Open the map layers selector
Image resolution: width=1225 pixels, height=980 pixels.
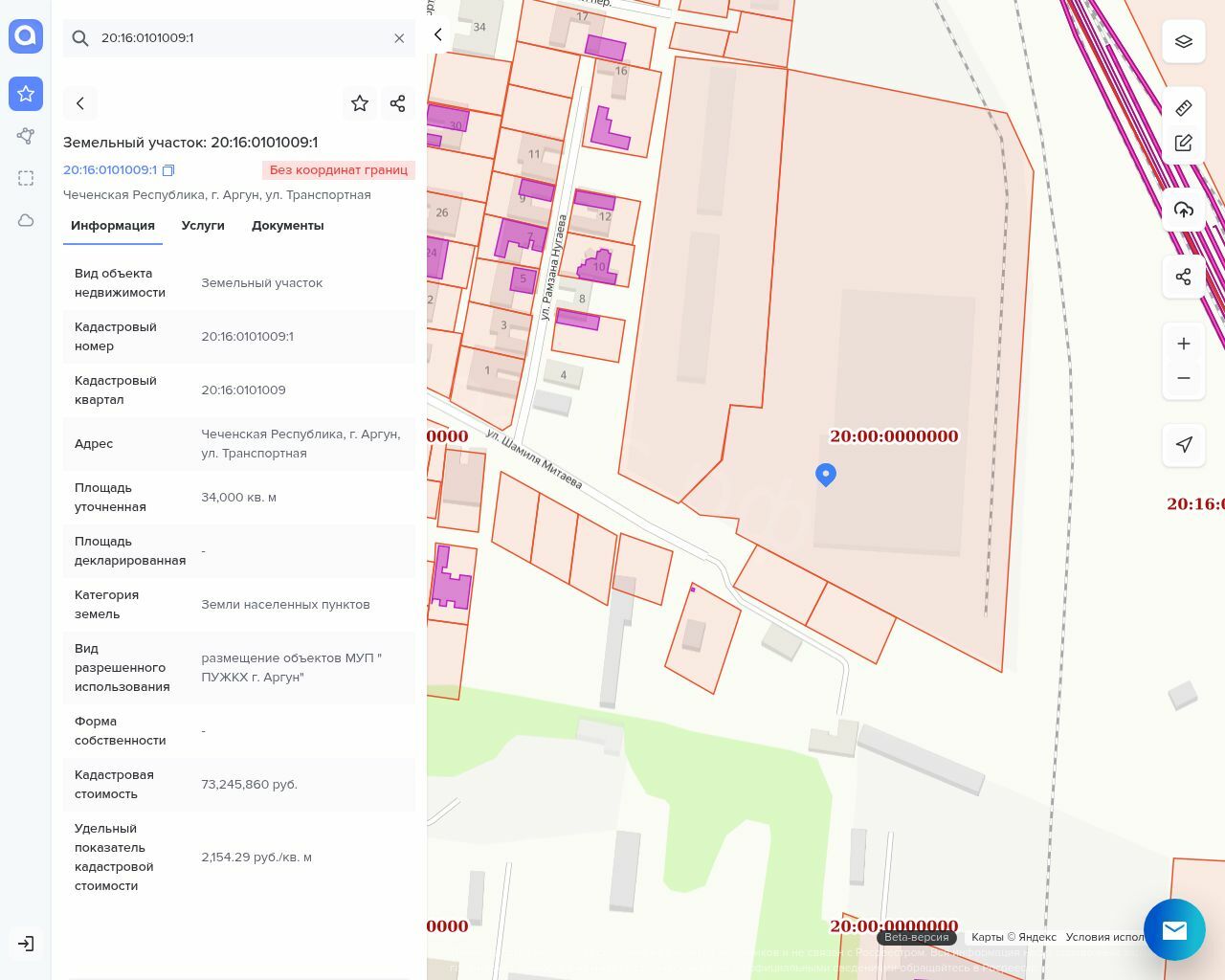tap(1184, 41)
